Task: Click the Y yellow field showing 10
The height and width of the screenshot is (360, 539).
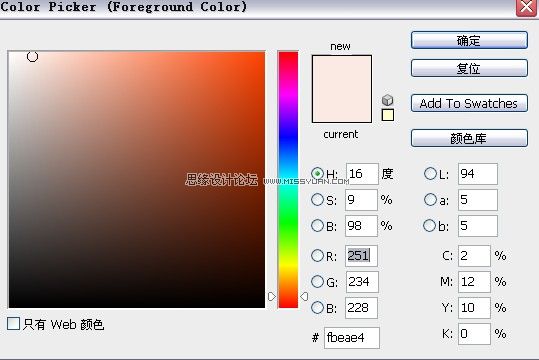Action: 474,308
